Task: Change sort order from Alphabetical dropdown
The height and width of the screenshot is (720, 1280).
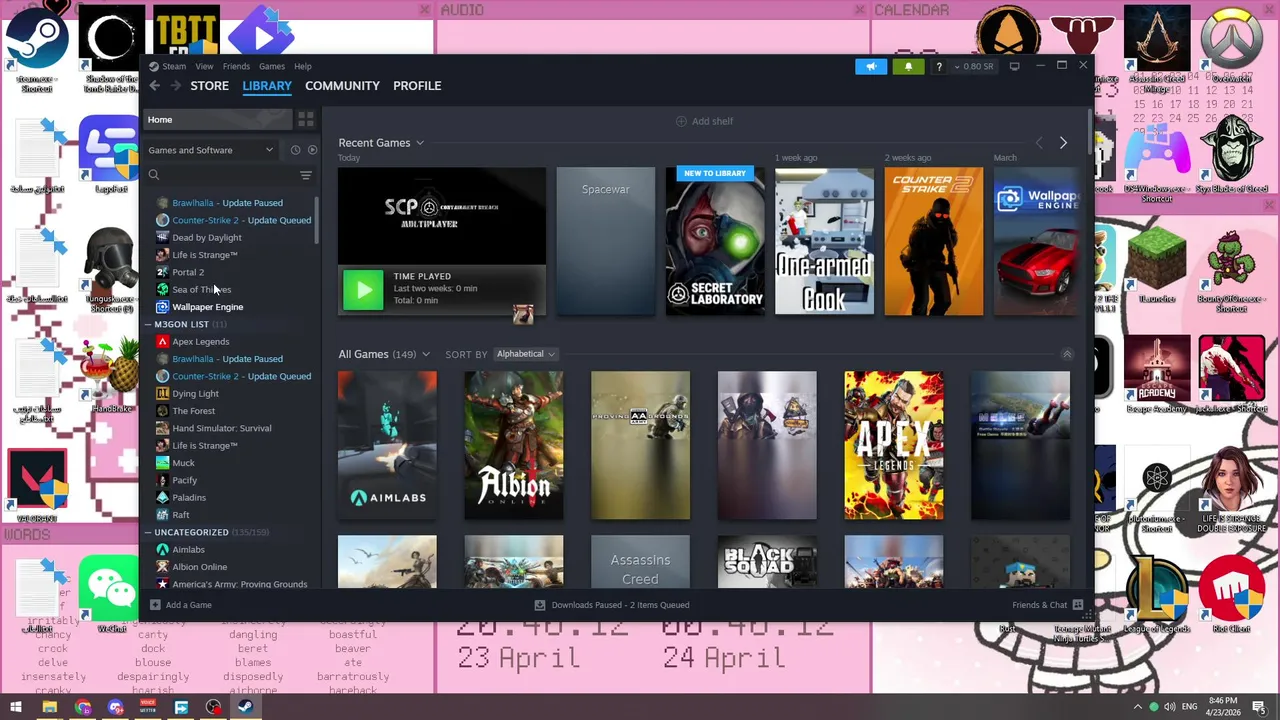Action: (525, 354)
